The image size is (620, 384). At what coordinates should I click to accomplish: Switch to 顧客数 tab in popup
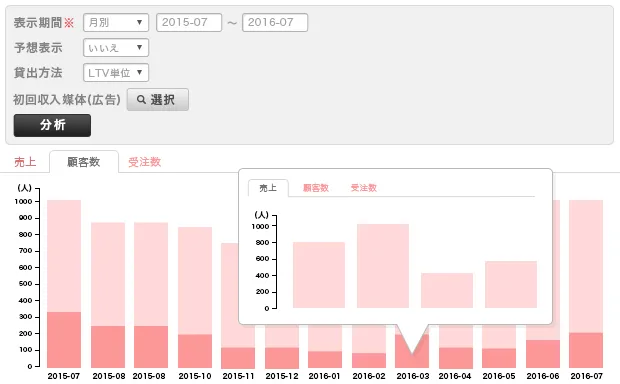[x=316, y=188]
